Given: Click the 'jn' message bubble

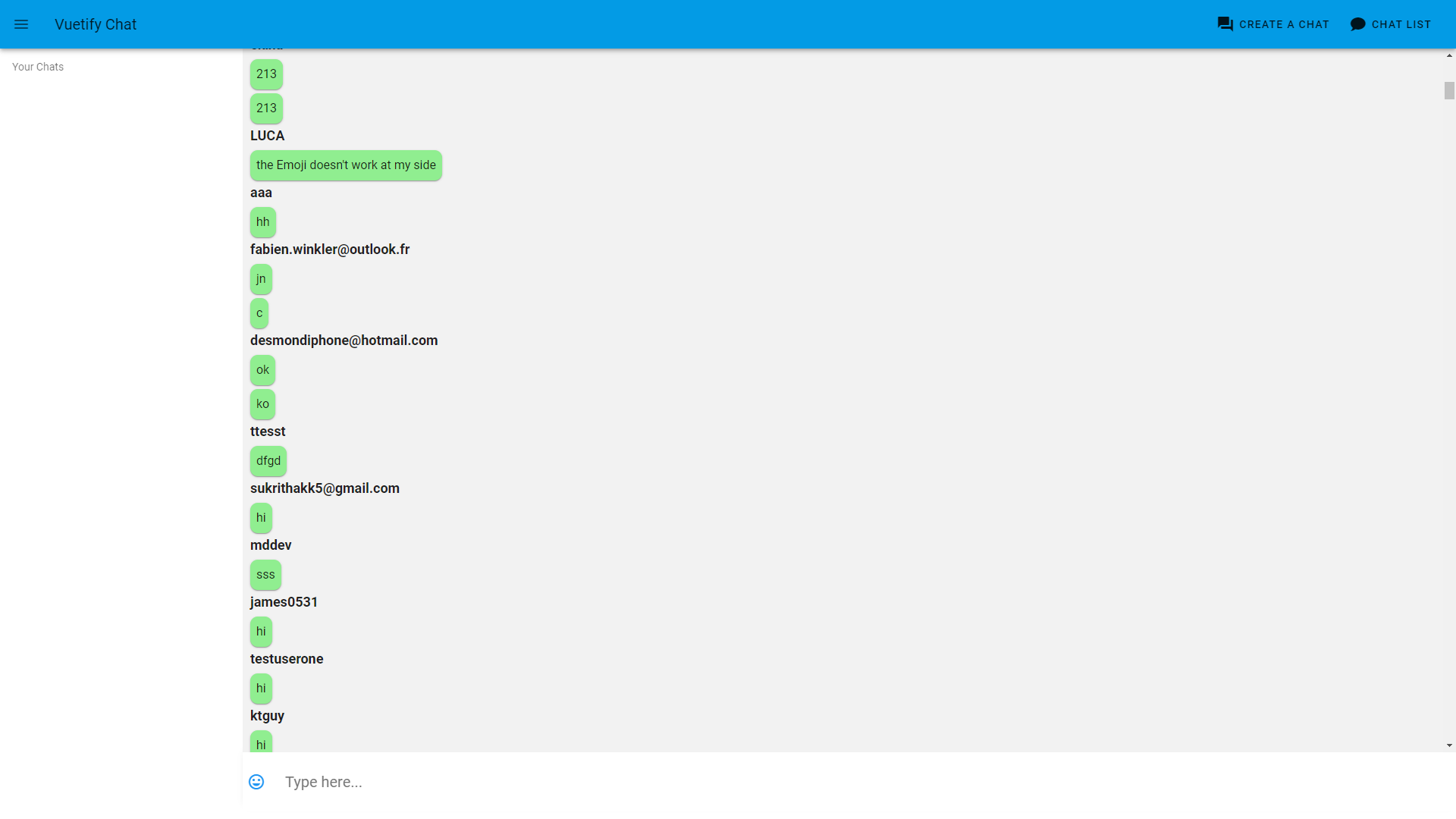Looking at the screenshot, I should click(261, 279).
